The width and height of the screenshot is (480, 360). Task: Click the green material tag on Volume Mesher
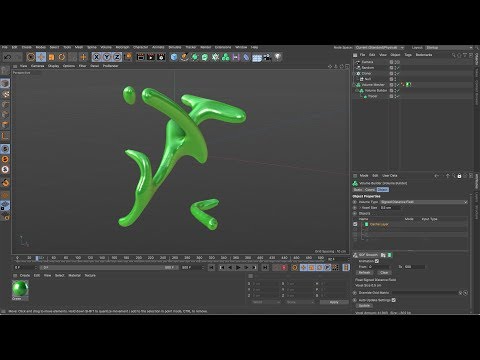tap(408, 85)
